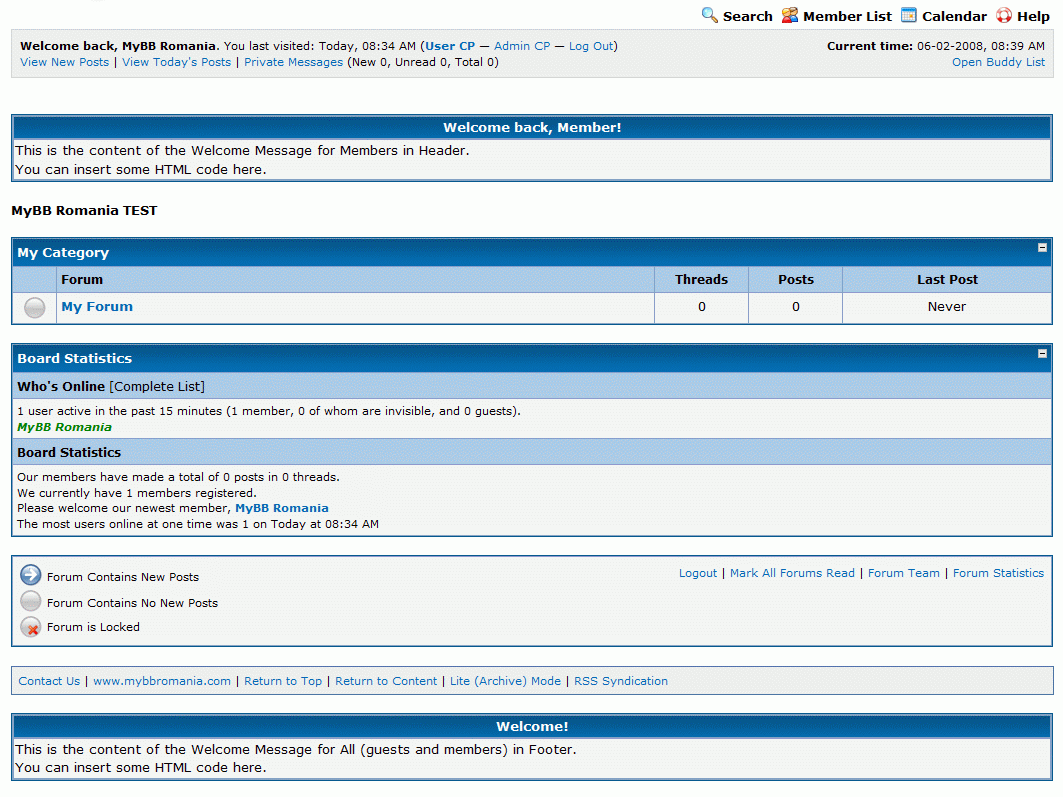This screenshot has height=797, width=1063.
Task: Open the Buddy List
Action: (x=998, y=62)
